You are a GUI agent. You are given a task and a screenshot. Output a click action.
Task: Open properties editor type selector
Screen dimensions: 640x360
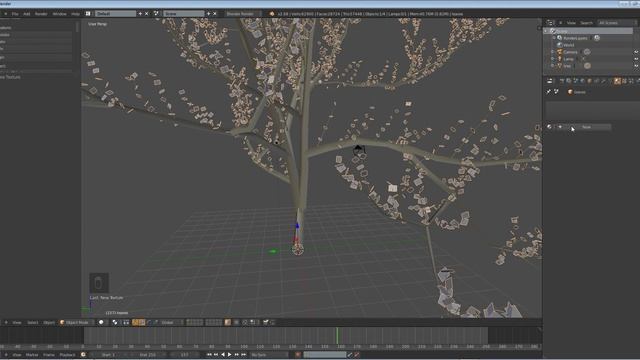550,81
